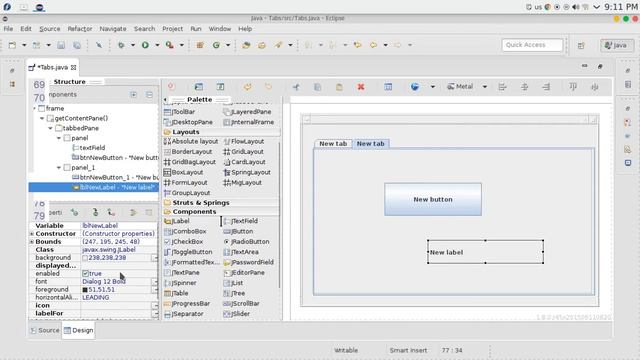Open the Java perspective button

pos(617,45)
